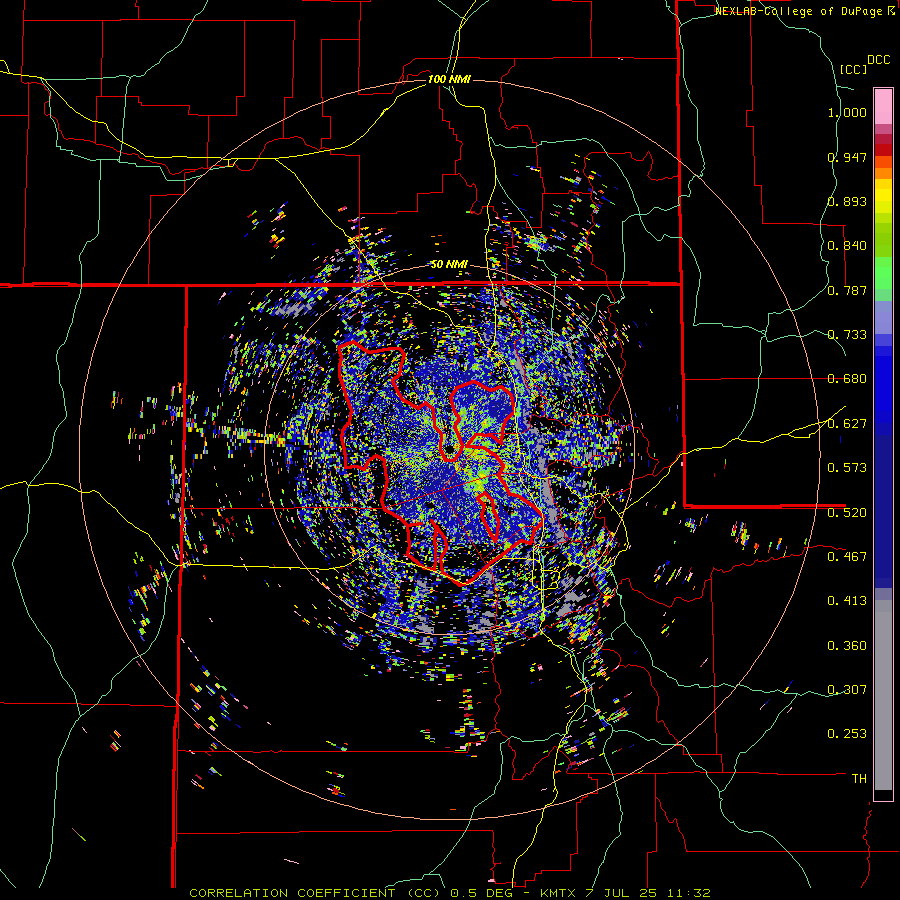The height and width of the screenshot is (900, 900).
Task: Select the 0.413 scale value
Action: click(847, 601)
